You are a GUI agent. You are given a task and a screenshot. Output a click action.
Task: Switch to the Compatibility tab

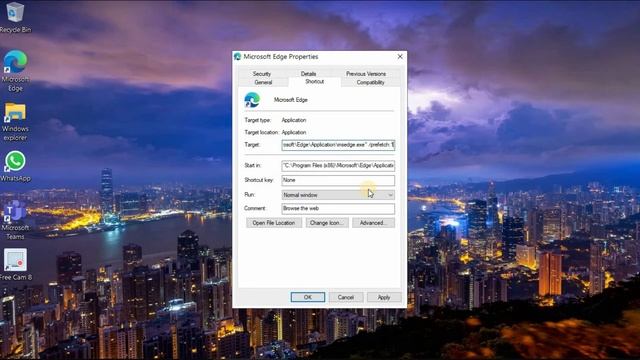tap(370, 82)
